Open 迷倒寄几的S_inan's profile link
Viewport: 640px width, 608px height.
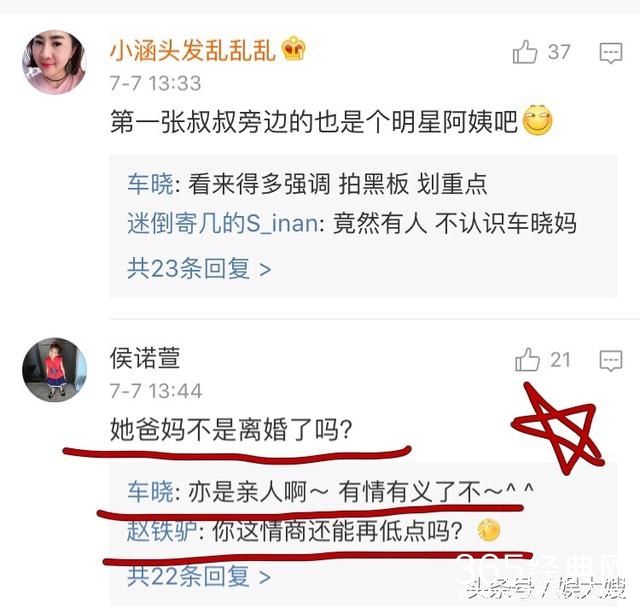pyautogui.click(x=222, y=223)
